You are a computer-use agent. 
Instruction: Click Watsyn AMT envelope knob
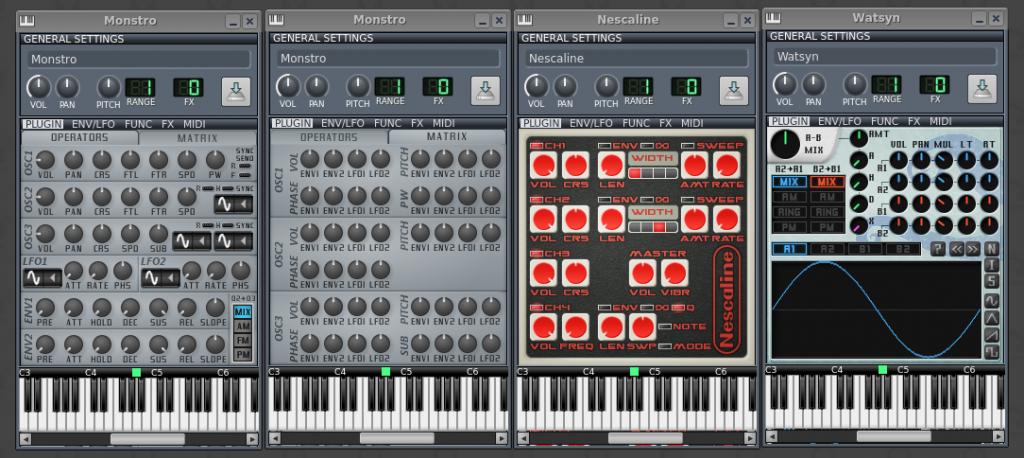(x=859, y=139)
